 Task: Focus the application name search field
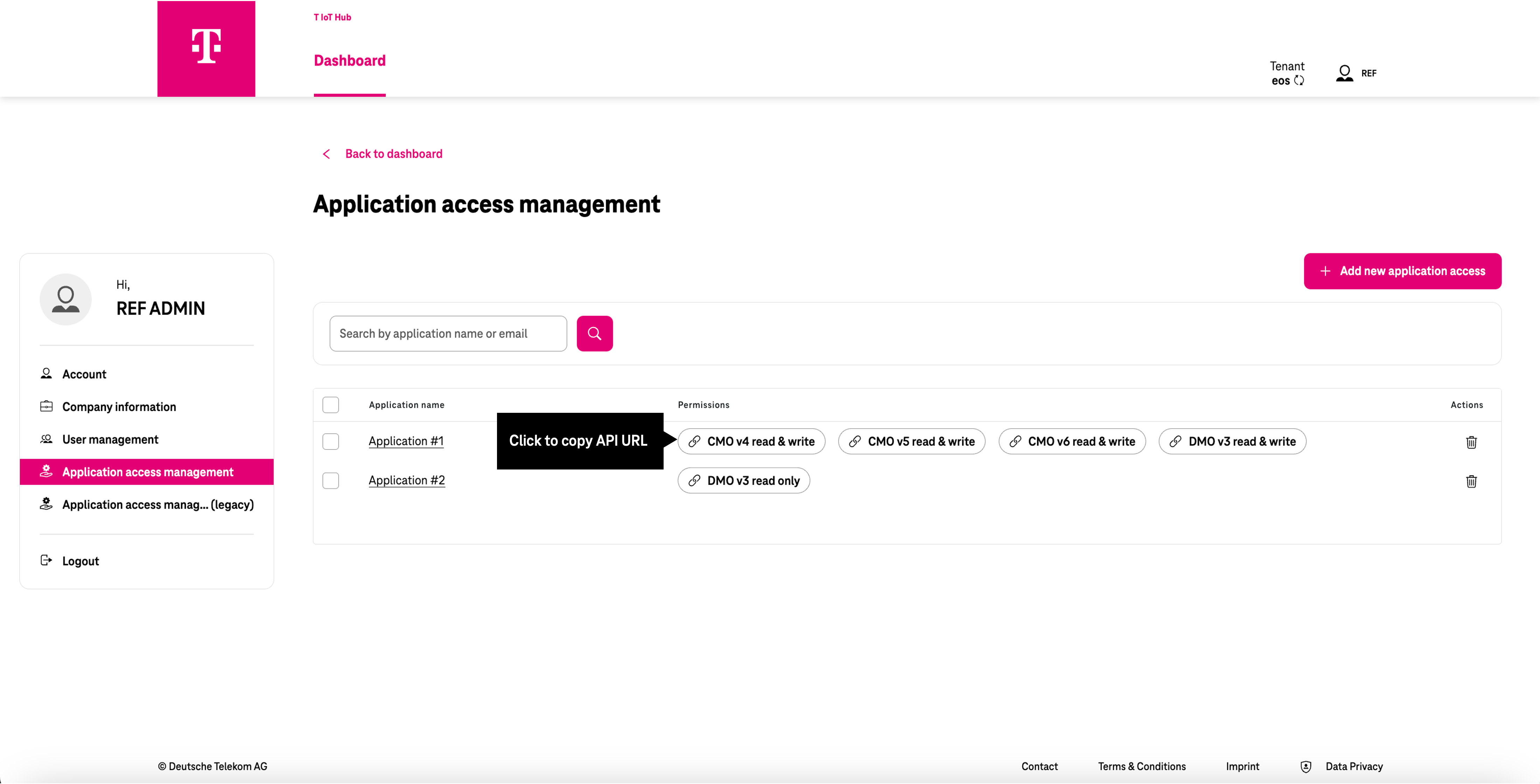point(448,333)
